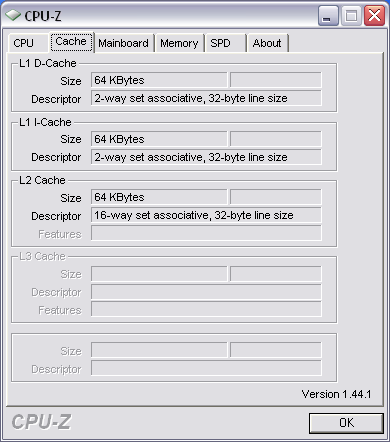390x442 pixels.
Task: Select the L2 Cache 16-way Descriptor field
Action: pyautogui.click(x=206, y=215)
